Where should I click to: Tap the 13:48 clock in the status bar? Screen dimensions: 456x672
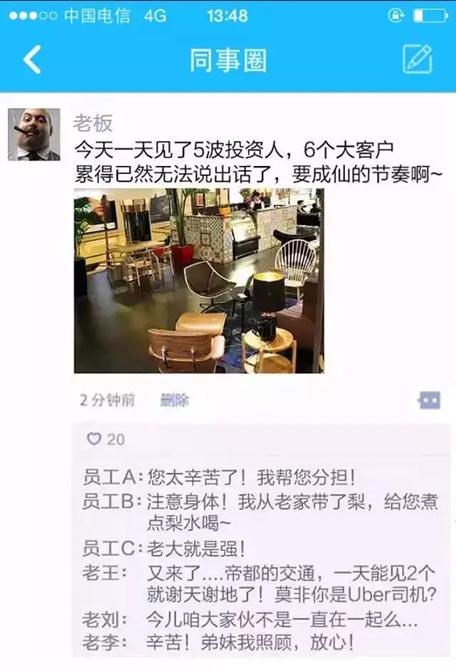pos(227,16)
